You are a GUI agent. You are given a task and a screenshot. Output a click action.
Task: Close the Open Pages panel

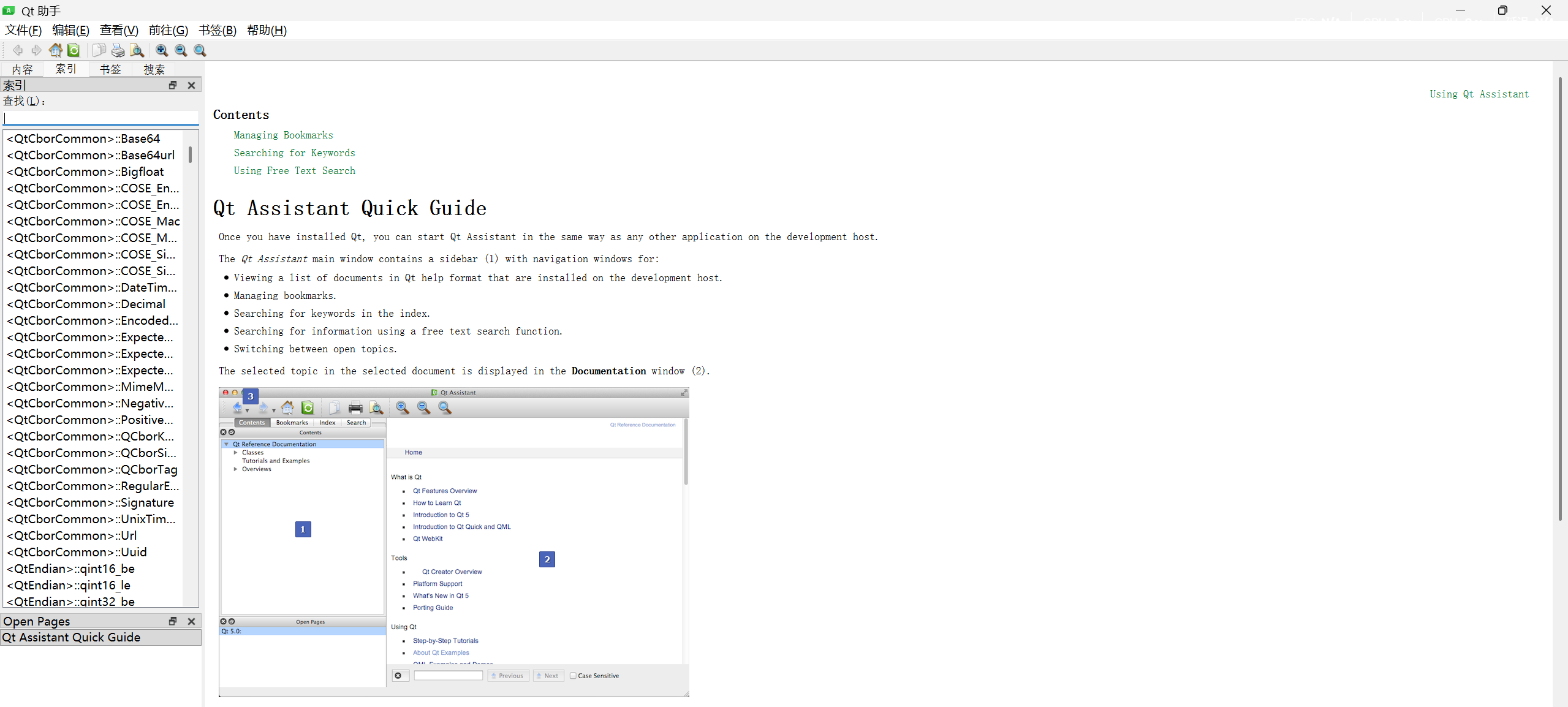[x=191, y=621]
